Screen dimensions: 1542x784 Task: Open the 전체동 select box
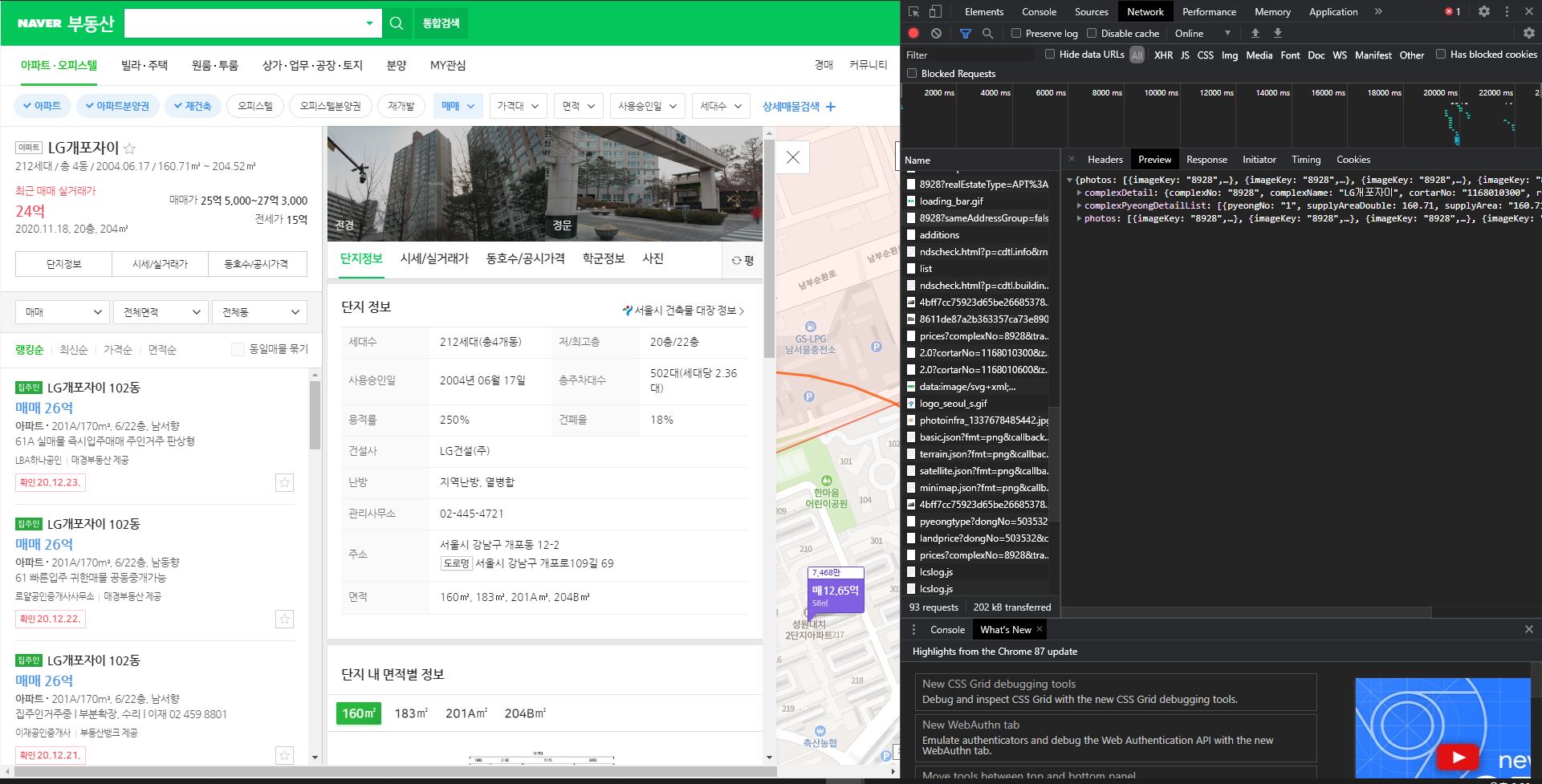tap(259, 312)
